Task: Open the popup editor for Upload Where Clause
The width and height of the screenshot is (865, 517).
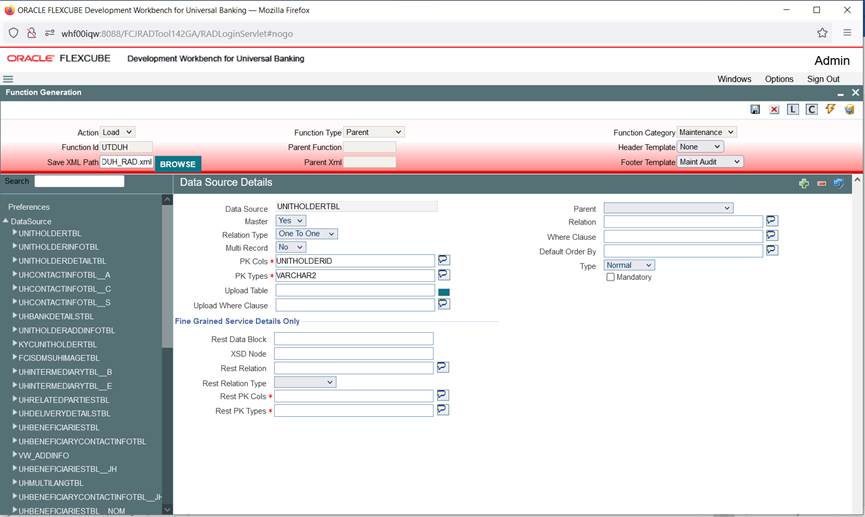Action: coord(444,304)
